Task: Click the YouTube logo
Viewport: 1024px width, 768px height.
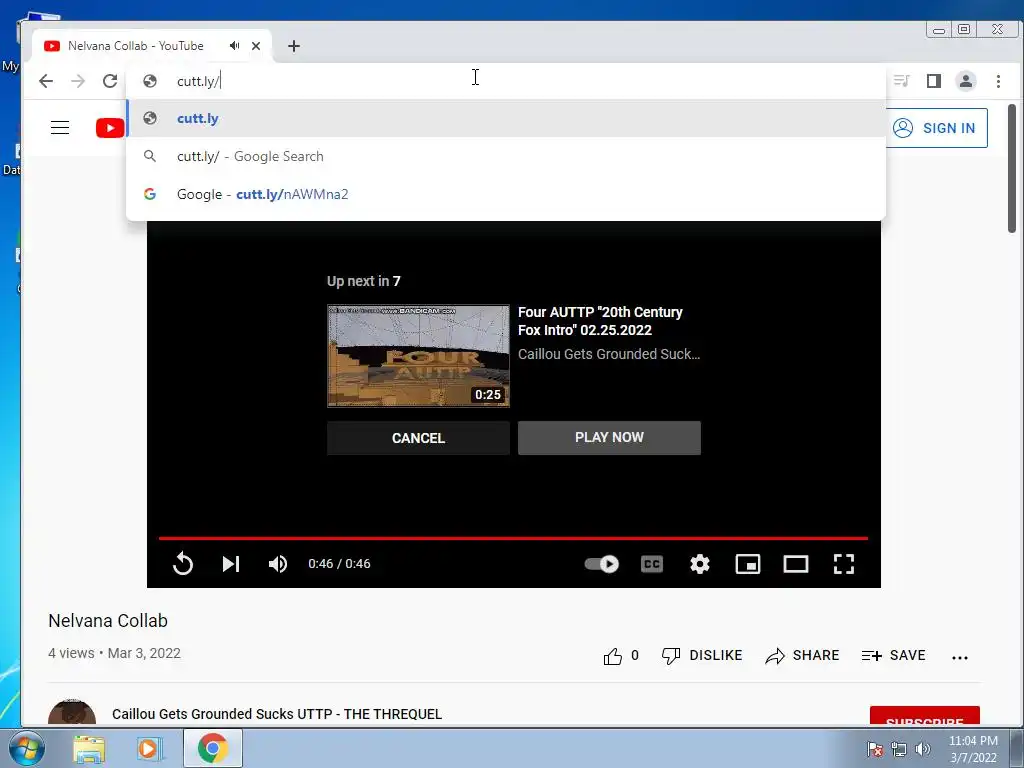Action: (x=110, y=128)
